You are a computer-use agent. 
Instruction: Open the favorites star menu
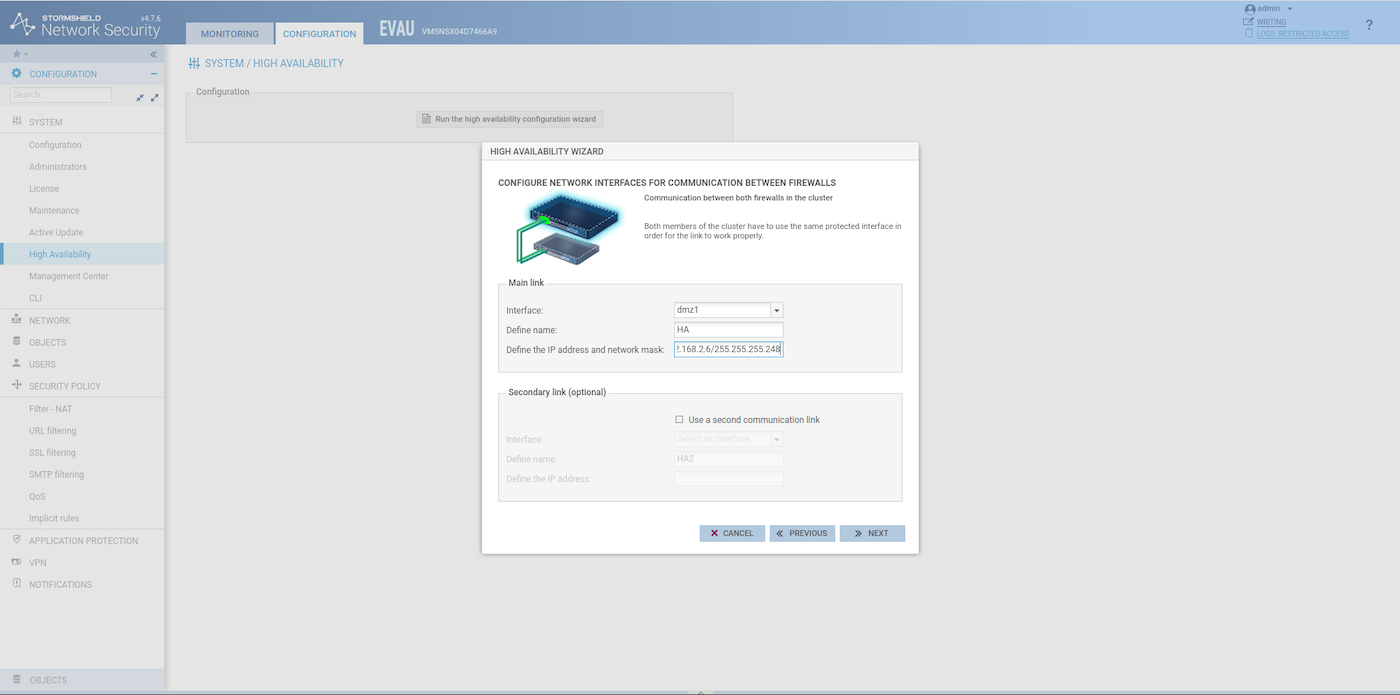(18, 54)
